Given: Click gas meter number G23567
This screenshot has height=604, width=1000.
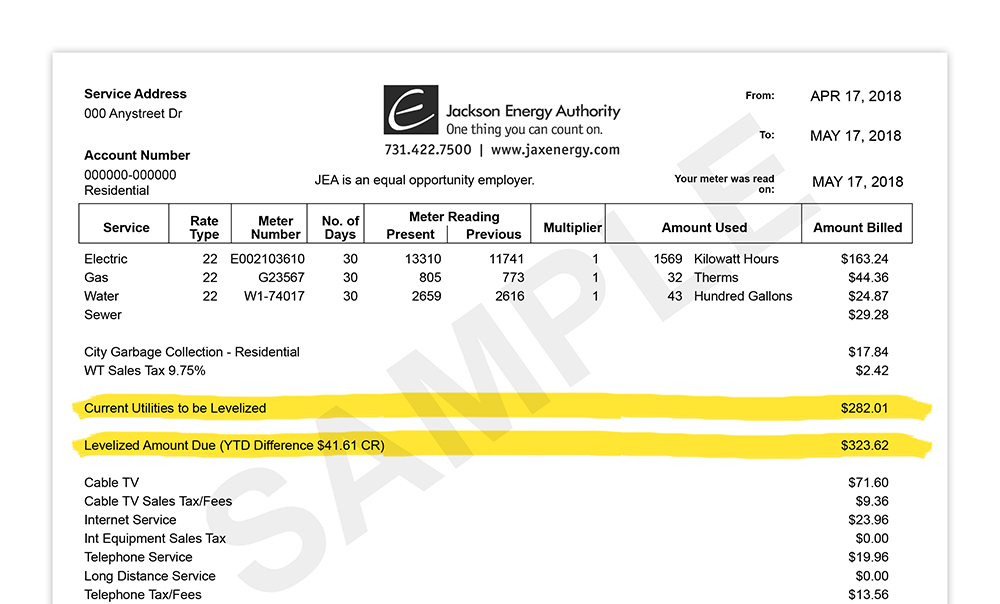Looking at the screenshot, I should 281,277.
